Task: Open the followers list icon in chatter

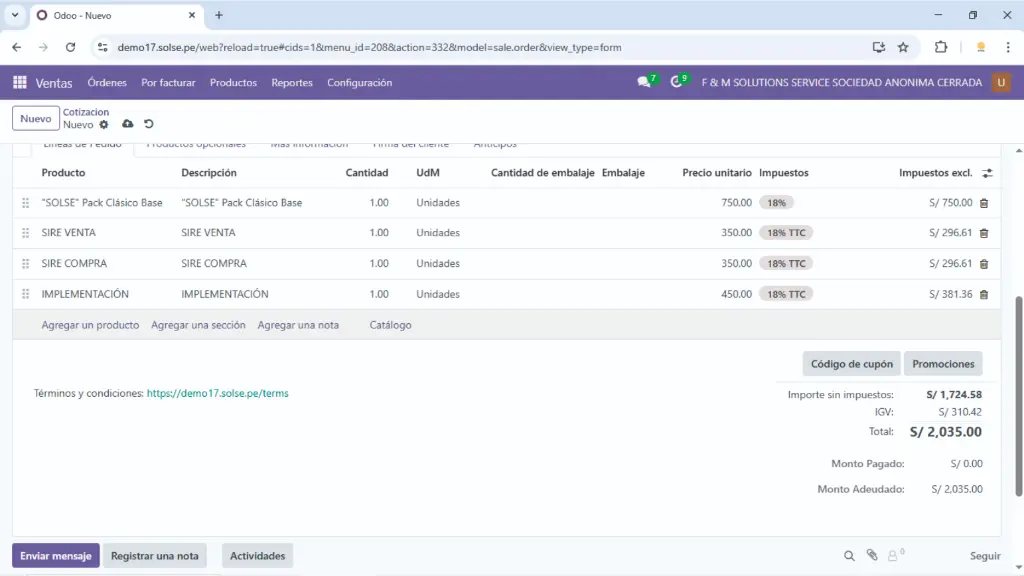Action: pos(894,556)
